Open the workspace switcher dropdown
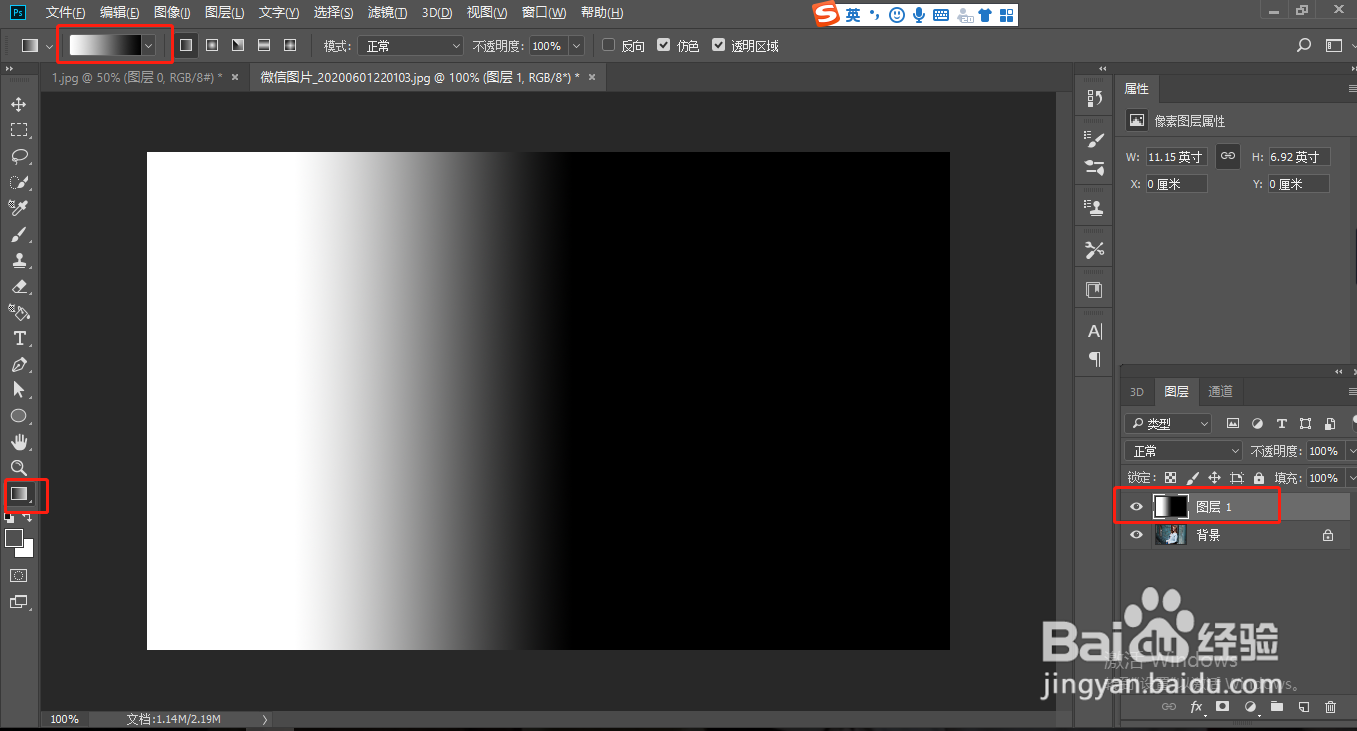Viewport: 1357px width, 731px height. coord(1335,45)
